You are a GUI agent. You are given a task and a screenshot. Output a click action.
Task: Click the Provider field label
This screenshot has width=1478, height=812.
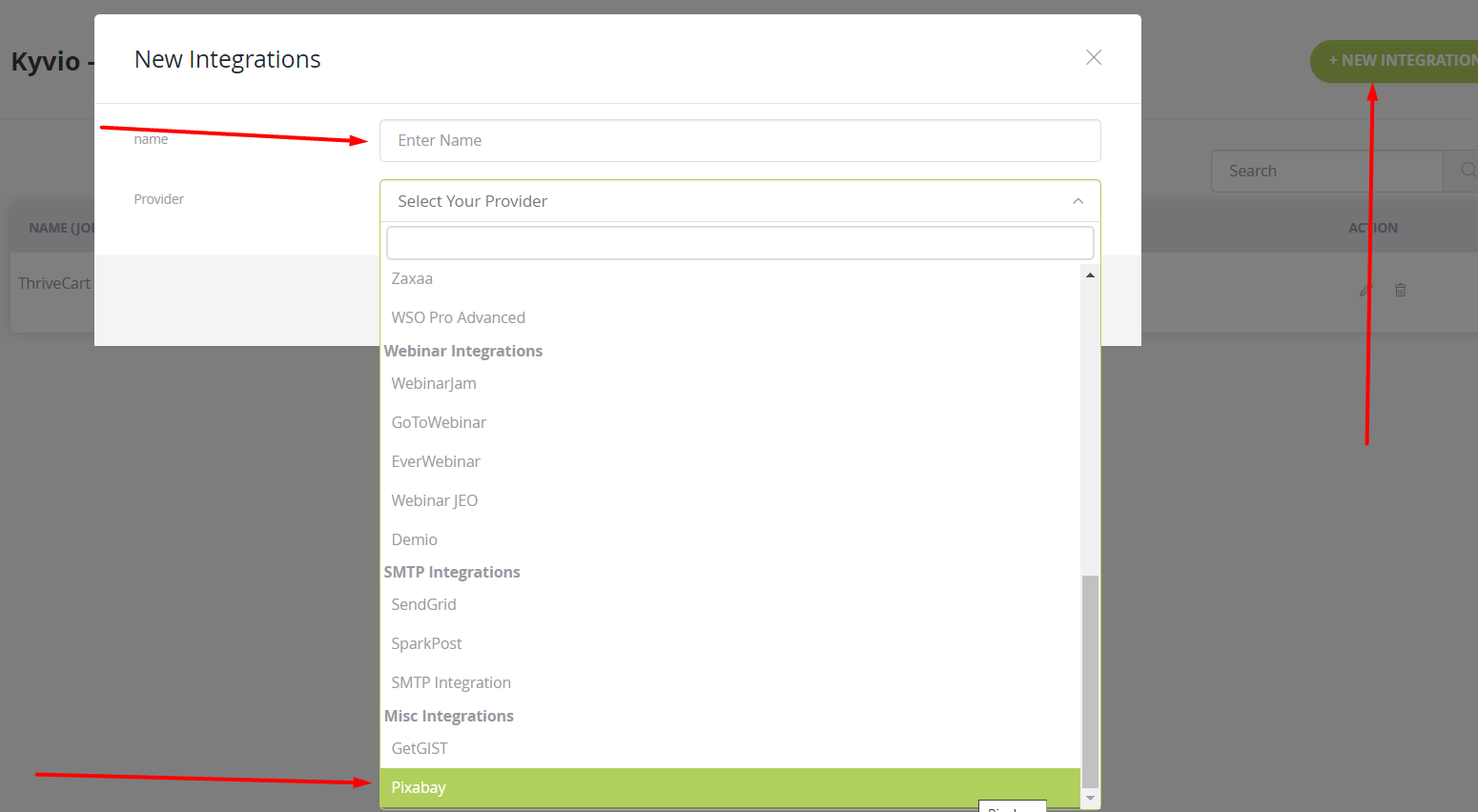pos(158,199)
